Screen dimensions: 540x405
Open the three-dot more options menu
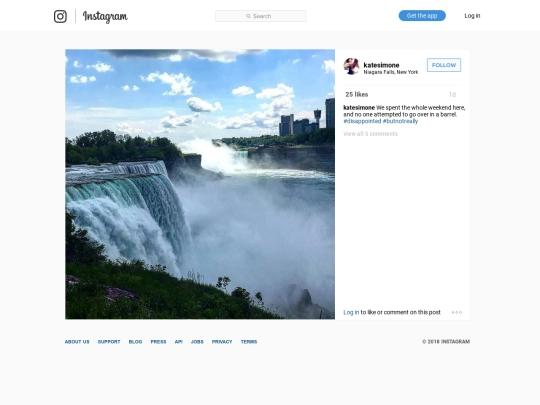[x=457, y=312]
